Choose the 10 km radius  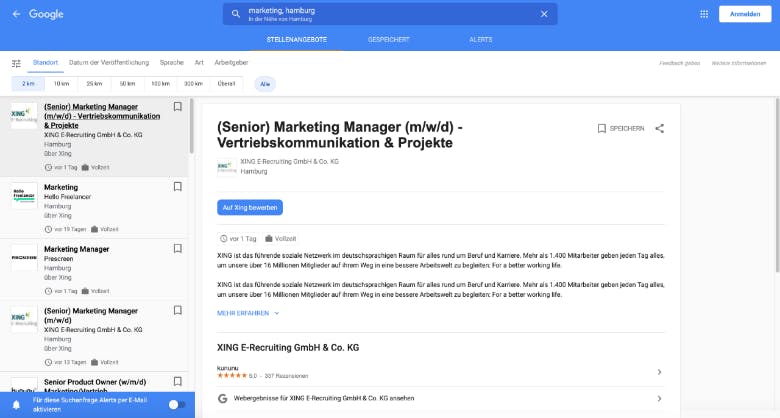(x=61, y=84)
